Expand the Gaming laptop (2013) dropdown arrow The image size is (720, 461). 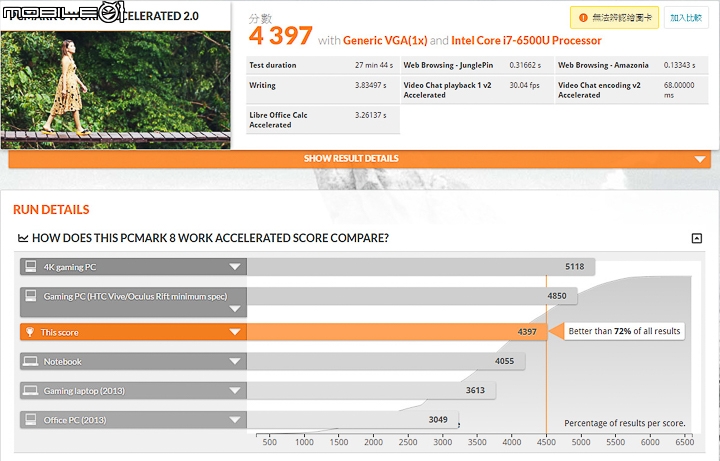(235, 391)
